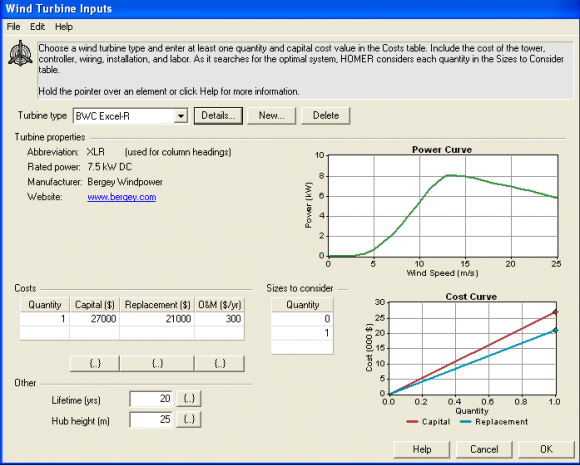This screenshot has height=466, width=580.
Task: Click the Cancel button
Action: pyautogui.click(x=484, y=449)
